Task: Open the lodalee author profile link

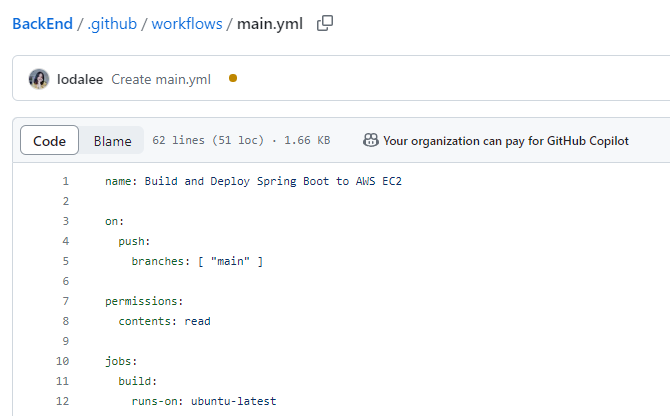Action: click(80, 79)
